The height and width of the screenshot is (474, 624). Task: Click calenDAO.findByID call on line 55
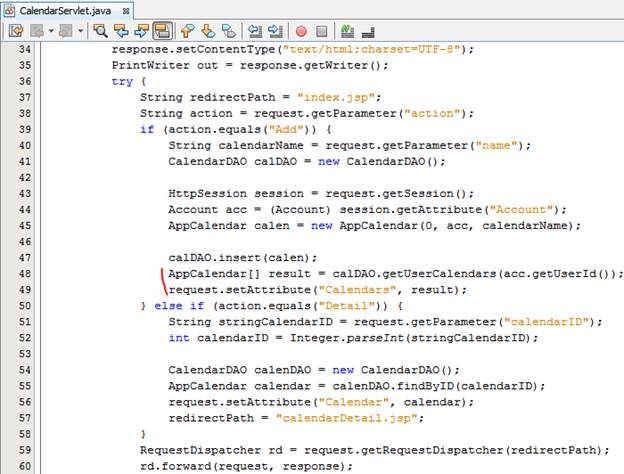point(435,386)
